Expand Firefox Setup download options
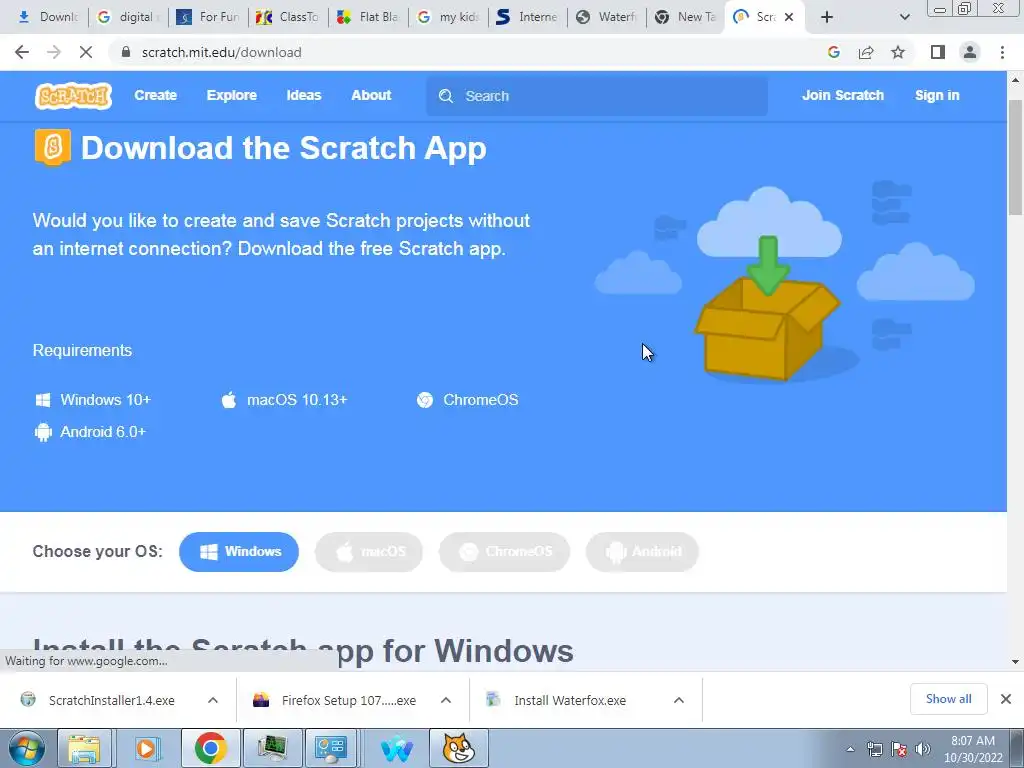1024x768 pixels. (446, 700)
